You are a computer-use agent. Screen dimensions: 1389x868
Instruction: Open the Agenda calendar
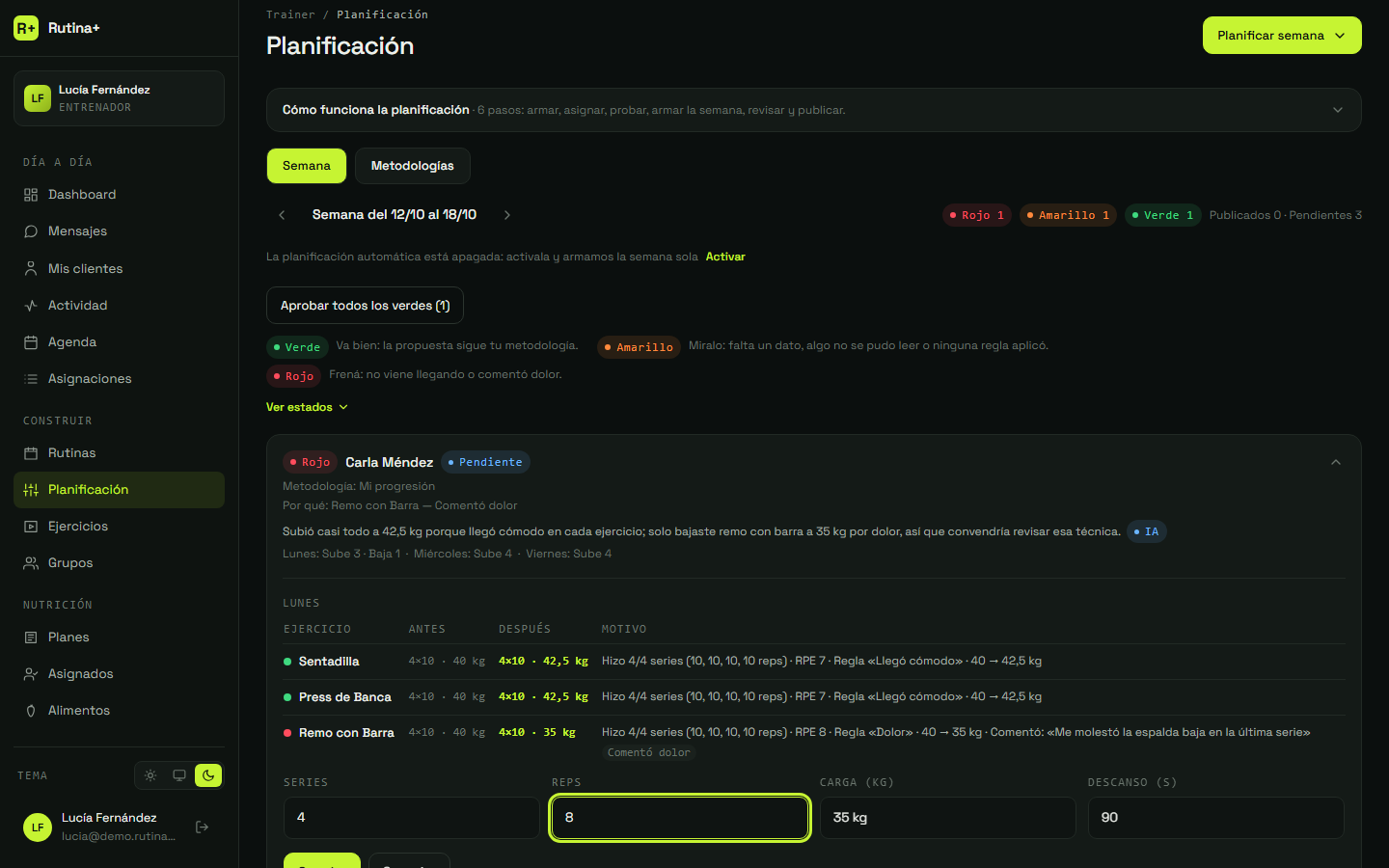[x=119, y=342]
